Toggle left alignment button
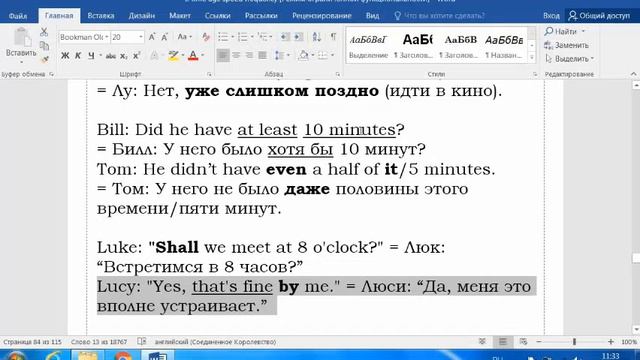640x360 pixels. [x=223, y=55]
